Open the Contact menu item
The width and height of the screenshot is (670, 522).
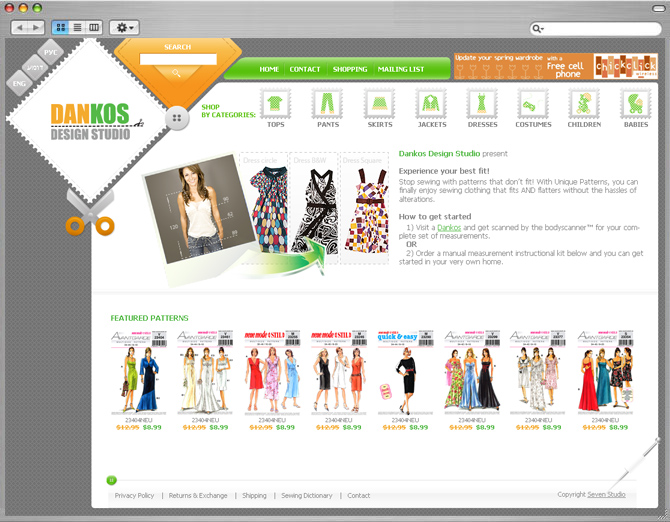pyautogui.click(x=305, y=69)
